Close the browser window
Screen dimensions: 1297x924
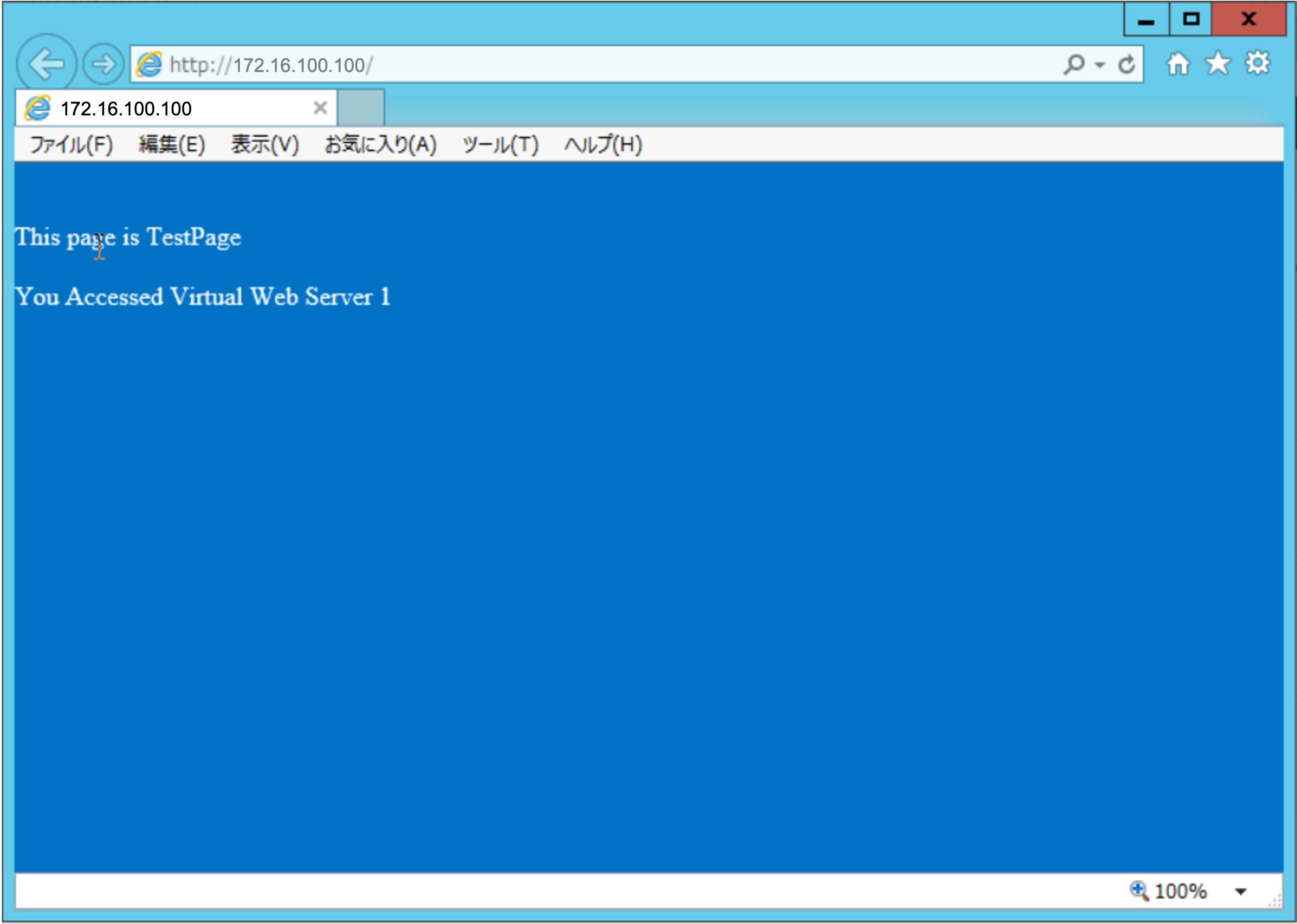pyautogui.click(x=1249, y=19)
